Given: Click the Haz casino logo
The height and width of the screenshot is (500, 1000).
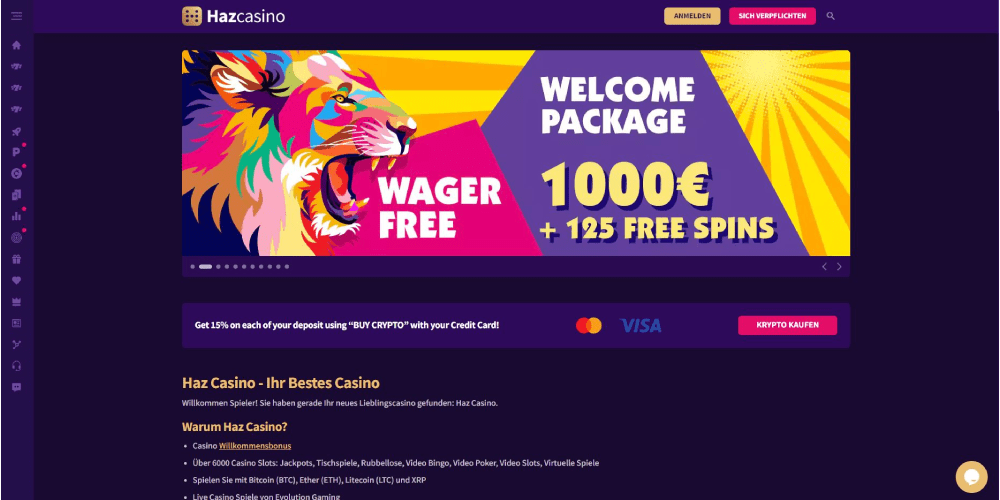Looking at the screenshot, I should 233,16.
